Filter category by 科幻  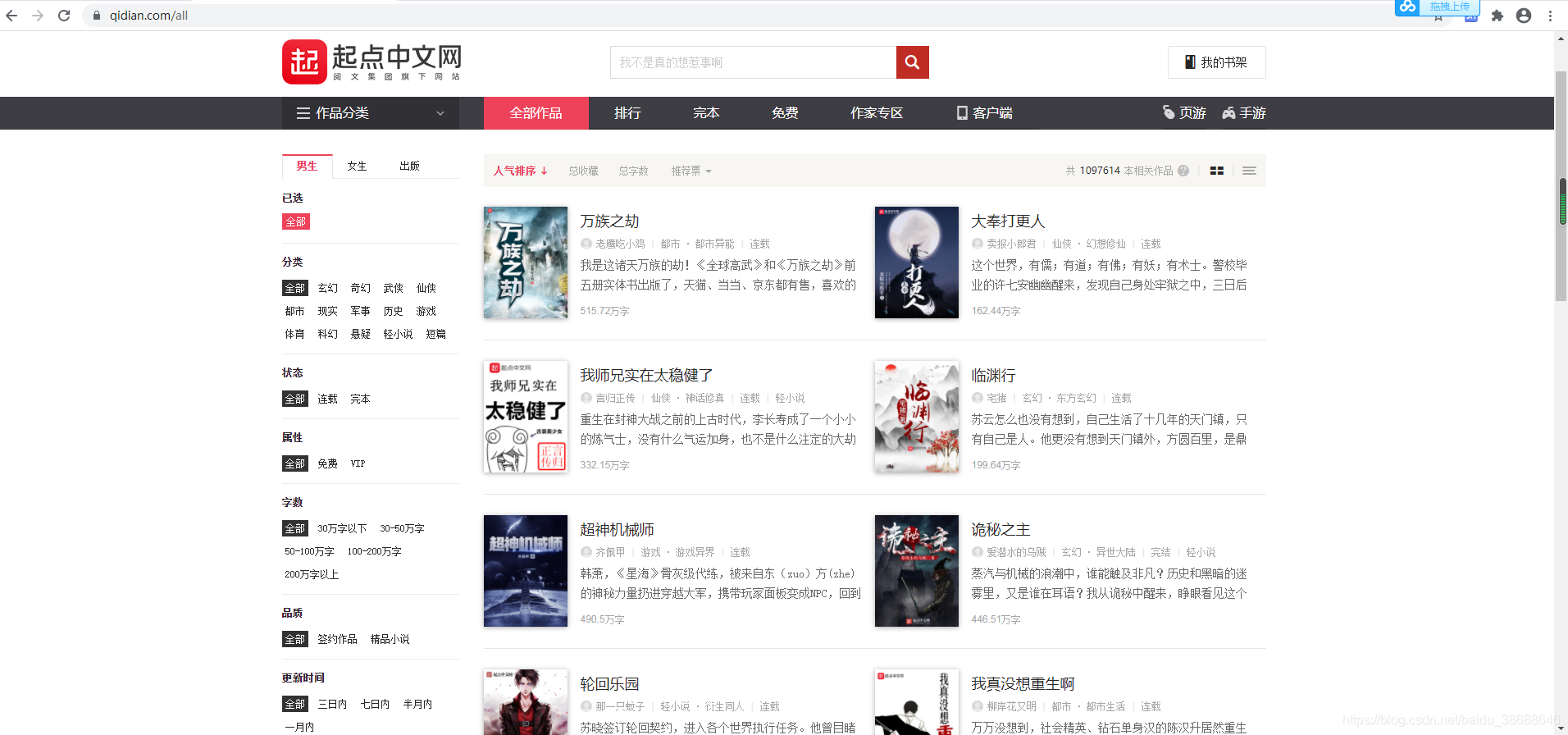coord(327,334)
